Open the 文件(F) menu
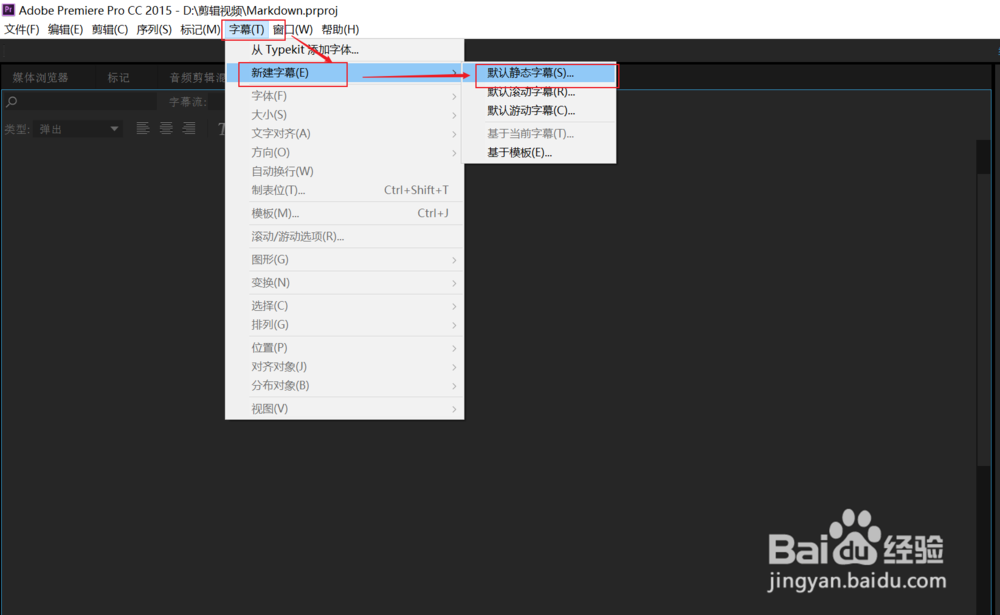 22,29
